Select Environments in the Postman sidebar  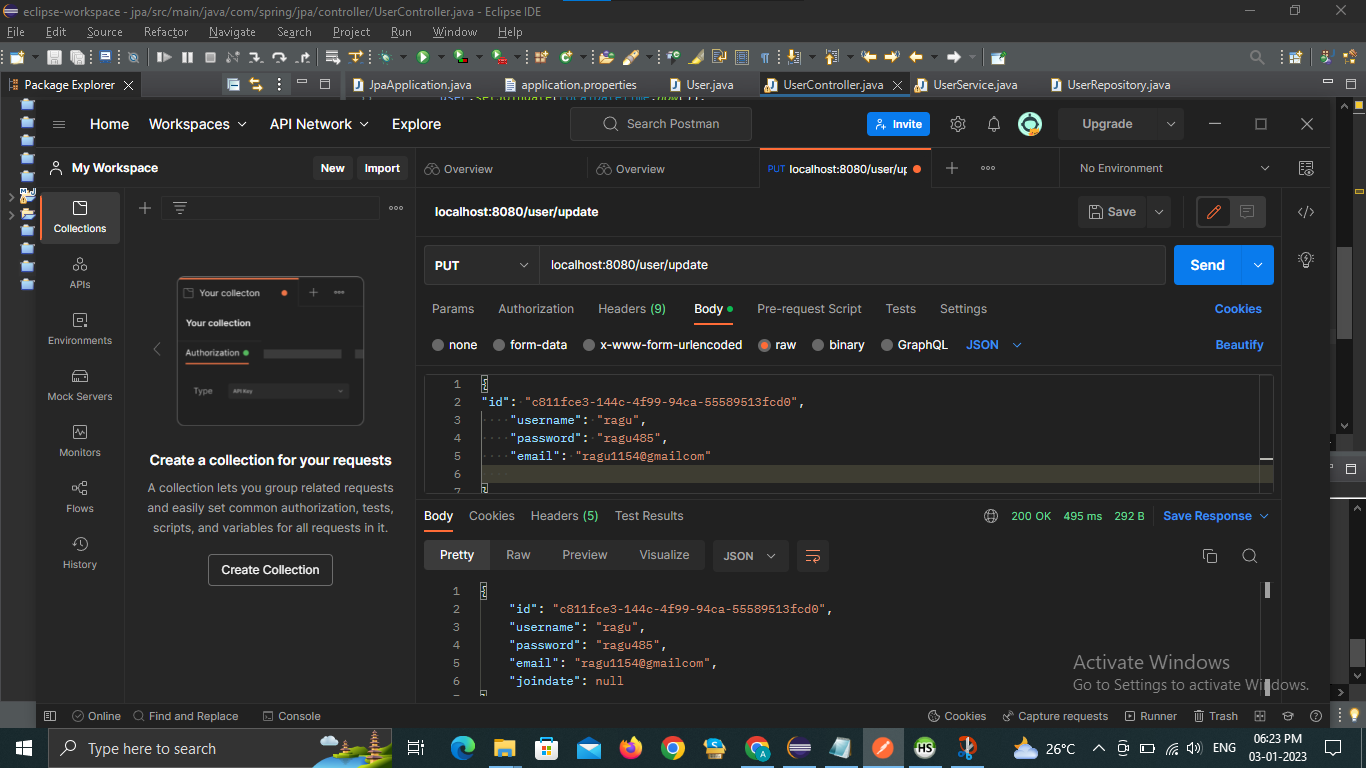pos(79,327)
